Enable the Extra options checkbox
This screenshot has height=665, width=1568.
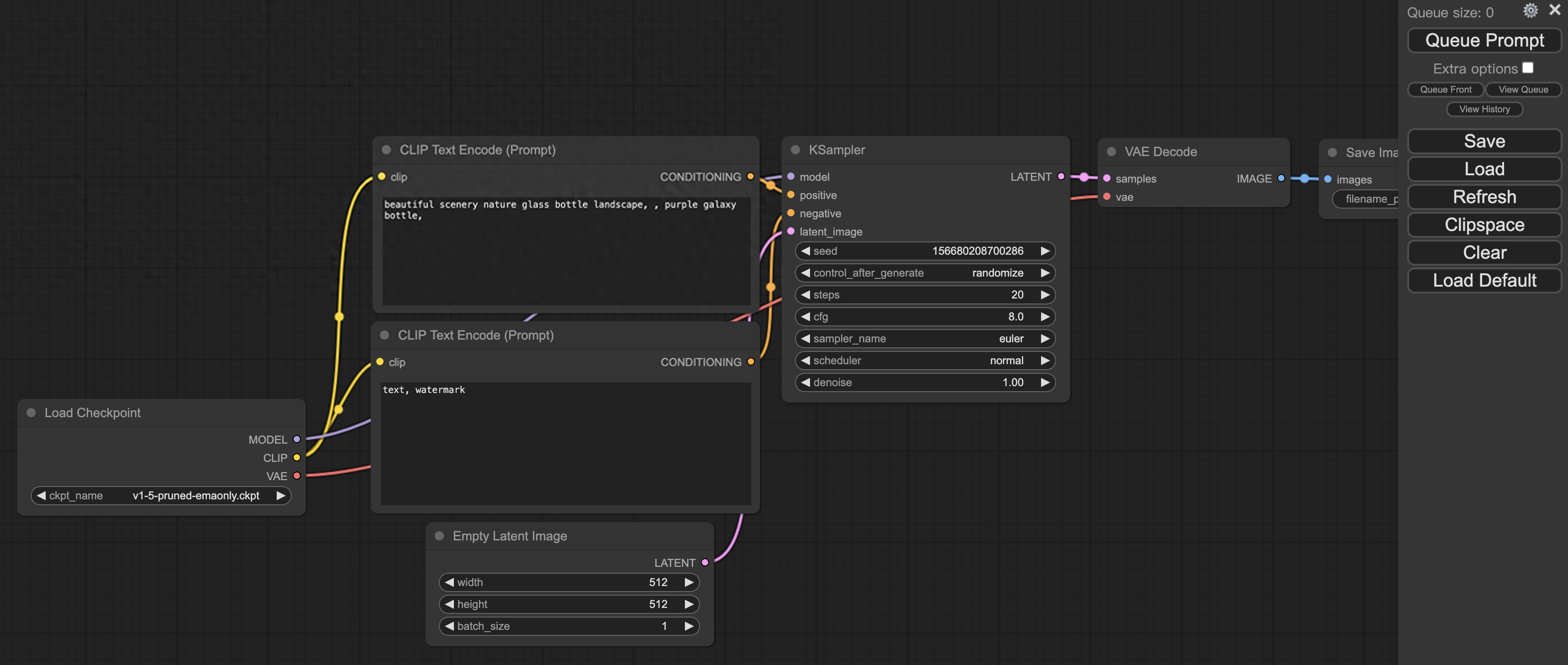(1527, 68)
